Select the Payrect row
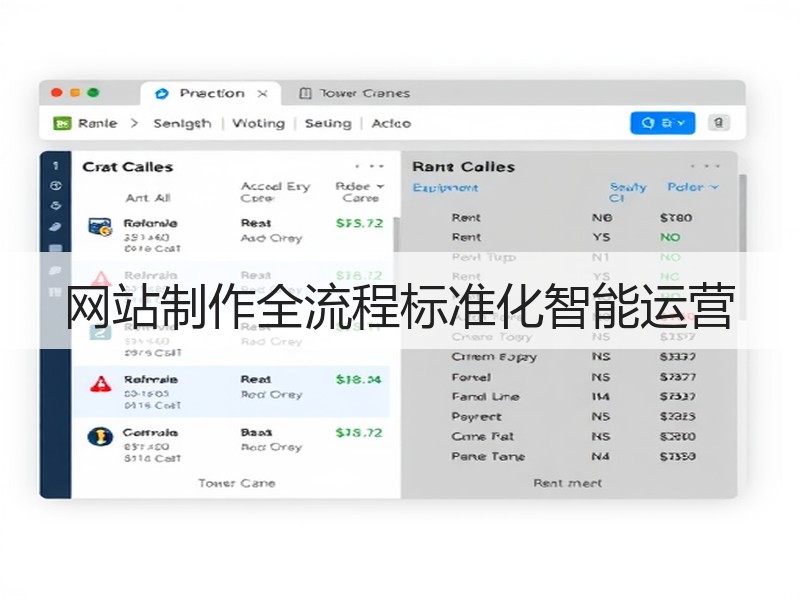This screenshot has width=800, height=600. [571, 417]
